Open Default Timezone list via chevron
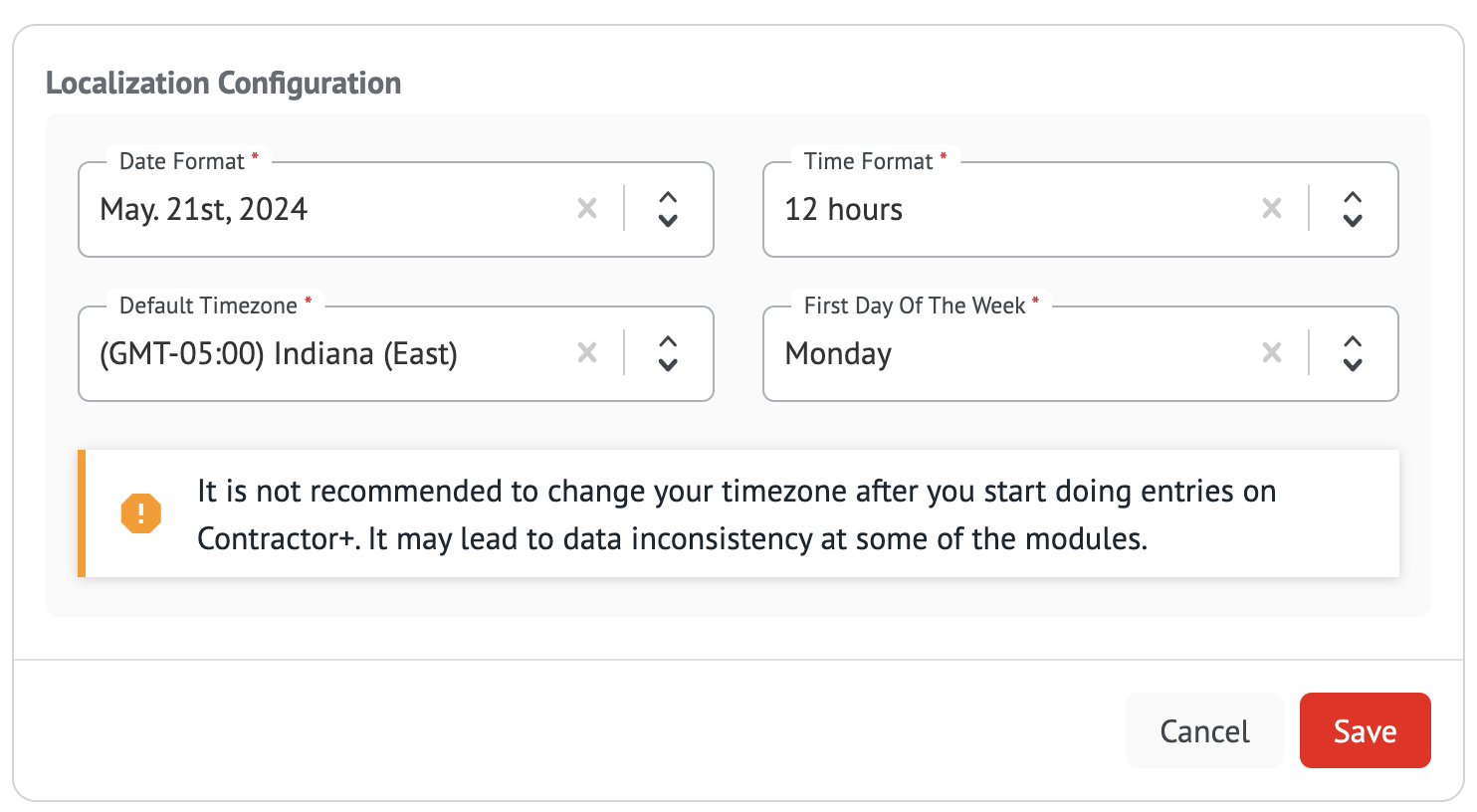The width and height of the screenshot is (1477, 812). coord(668,353)
